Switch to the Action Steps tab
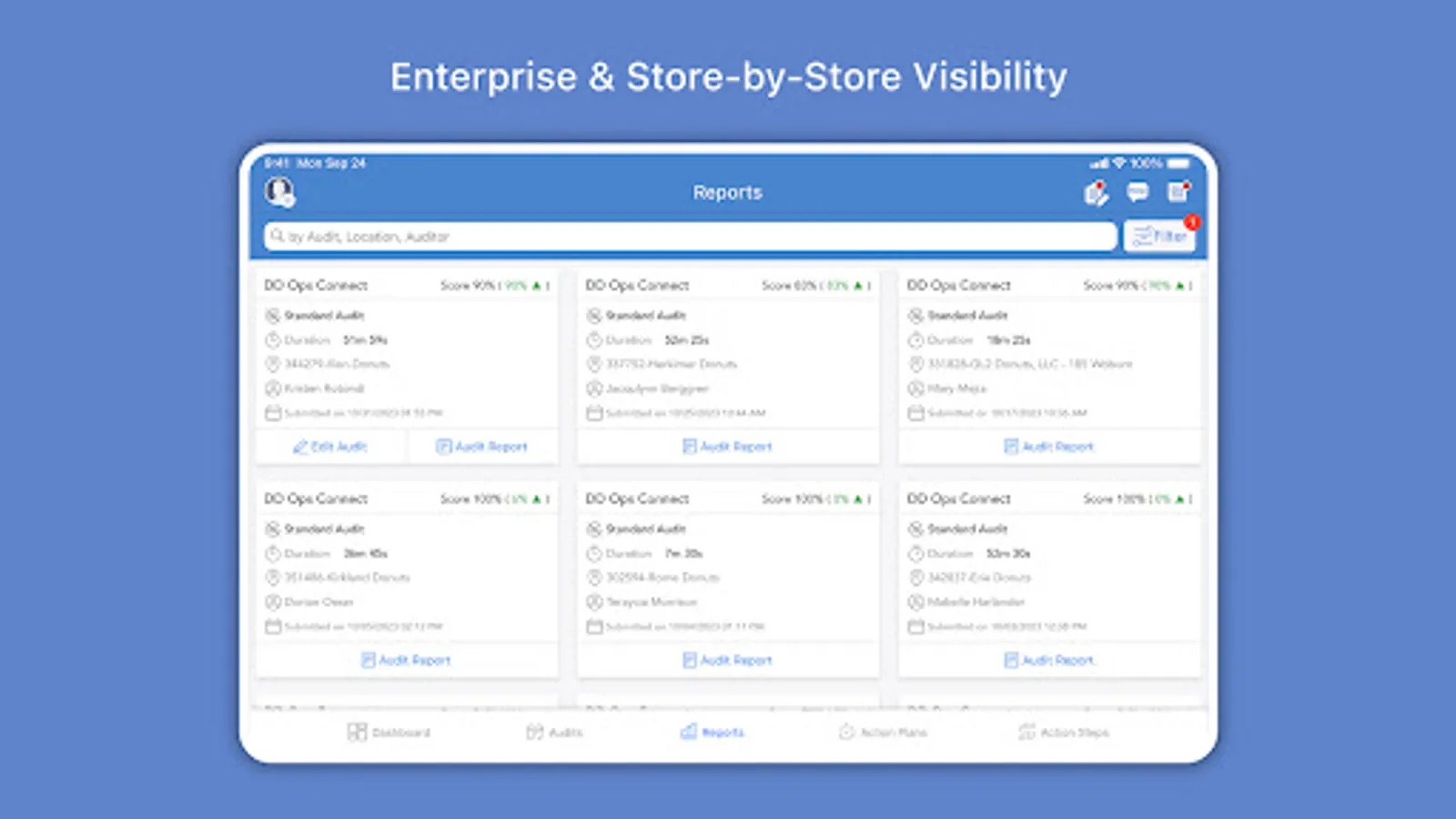The width and height of the screenshot is (1456, 819). 1064,732
